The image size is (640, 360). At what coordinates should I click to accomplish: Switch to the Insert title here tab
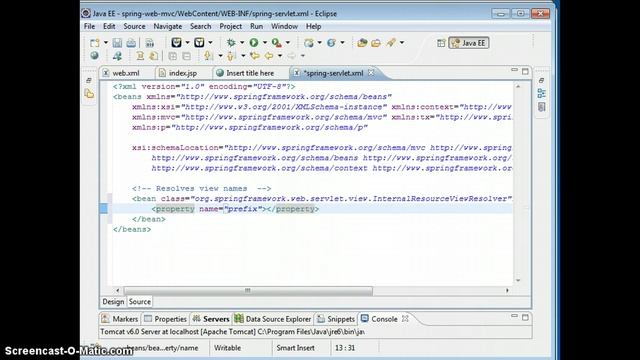click(250, 73)
